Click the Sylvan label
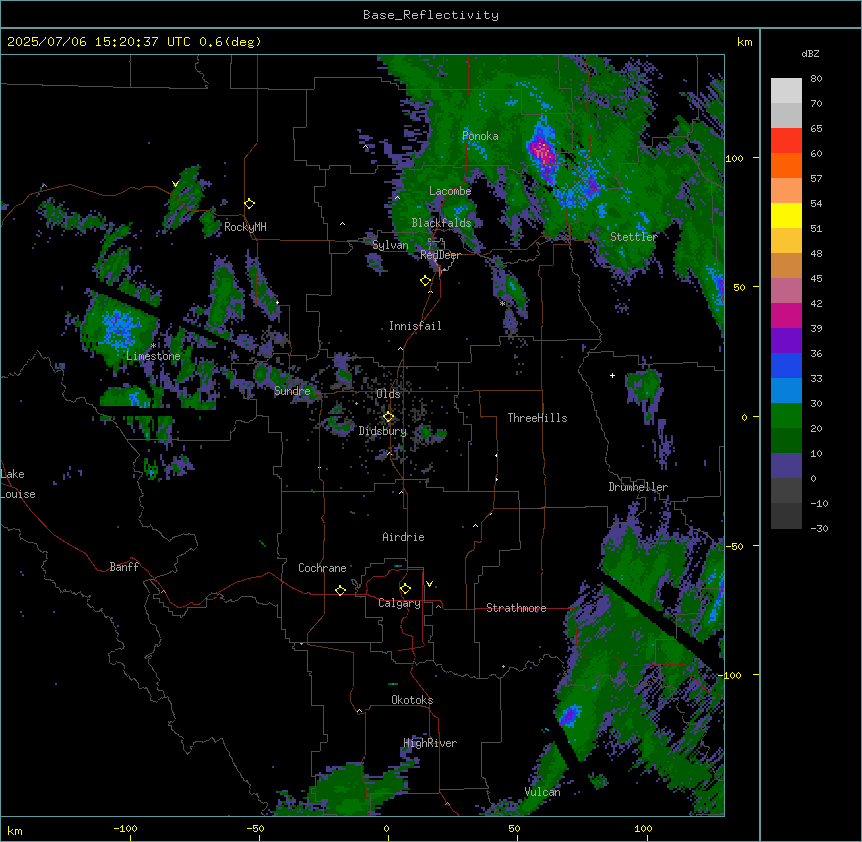Image resolution: width=862 pixels, height=842 pixels. (x=390, y=245)
